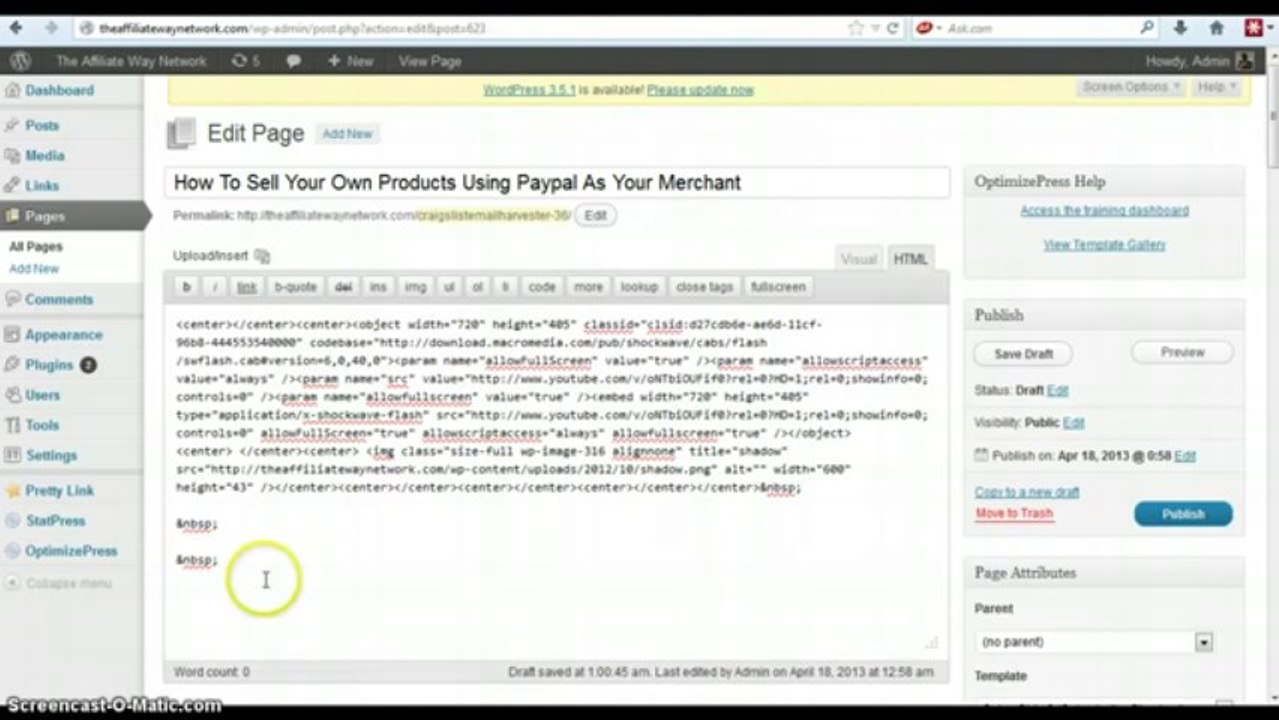
Task: Click the permalink Edit button
Action: 595,215
